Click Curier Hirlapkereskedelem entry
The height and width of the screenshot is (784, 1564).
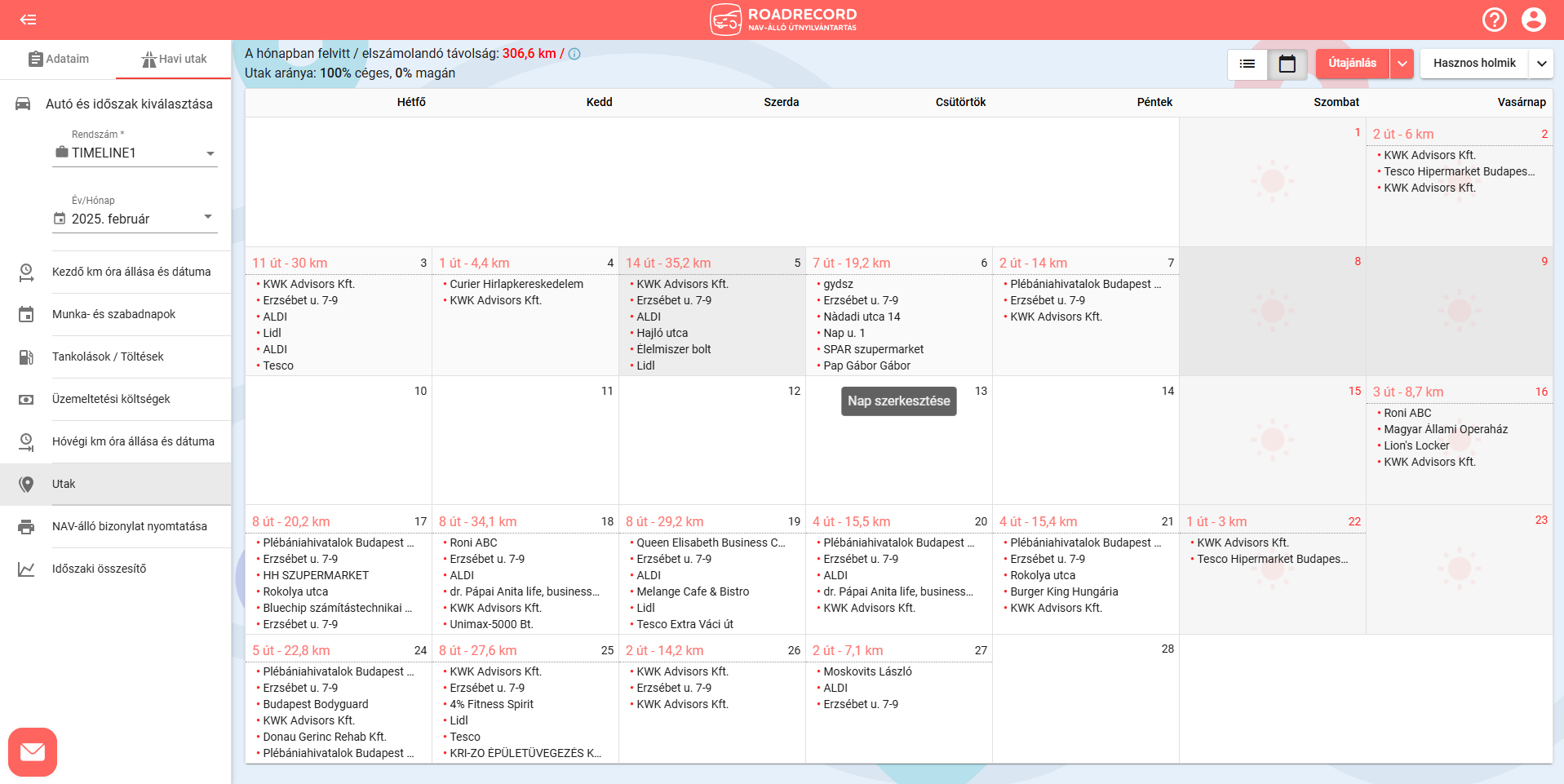pyautogui.click(x=516, y=284)
